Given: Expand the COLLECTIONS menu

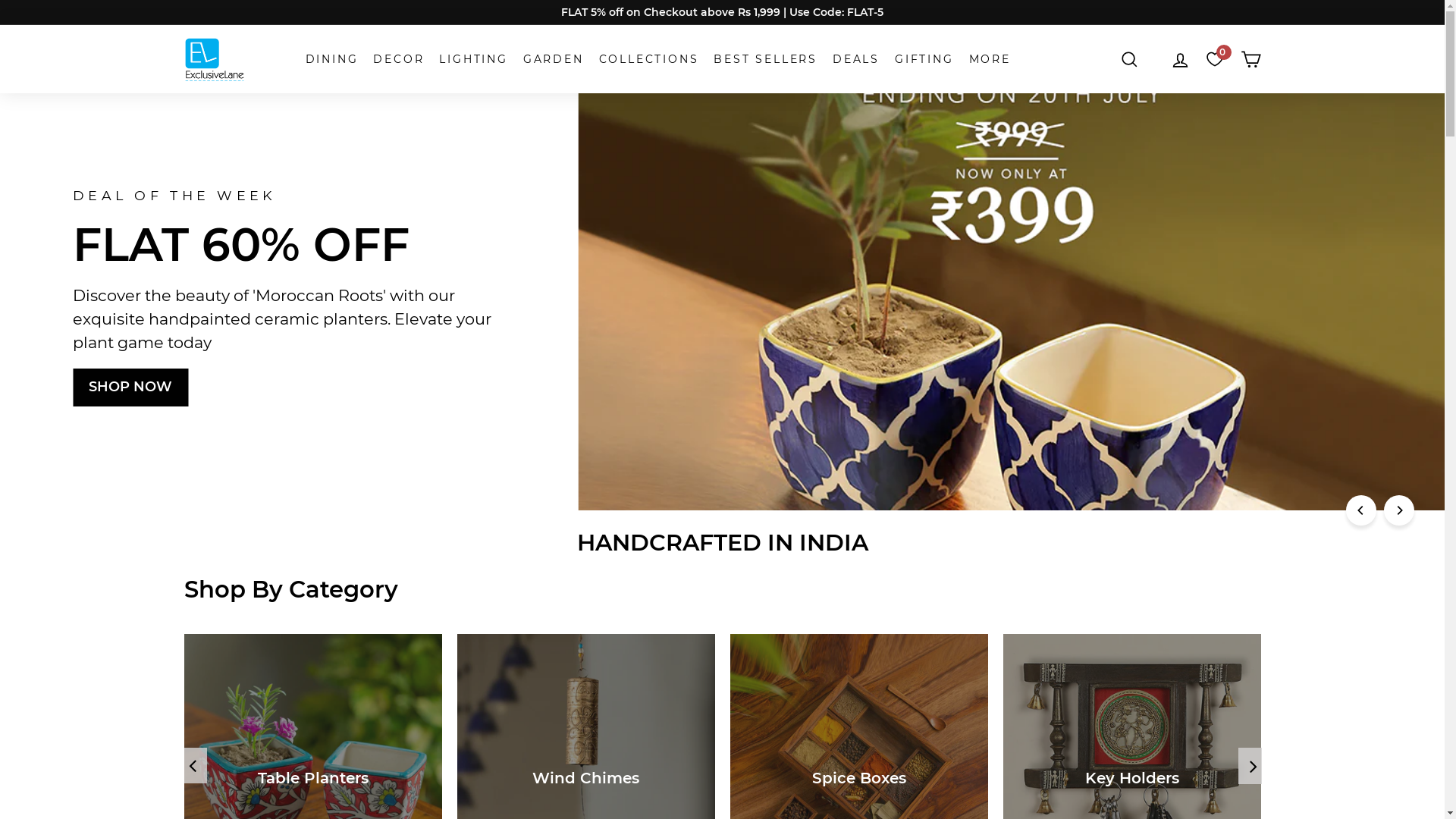Looking at the screenshot, I should pos(648,59).
